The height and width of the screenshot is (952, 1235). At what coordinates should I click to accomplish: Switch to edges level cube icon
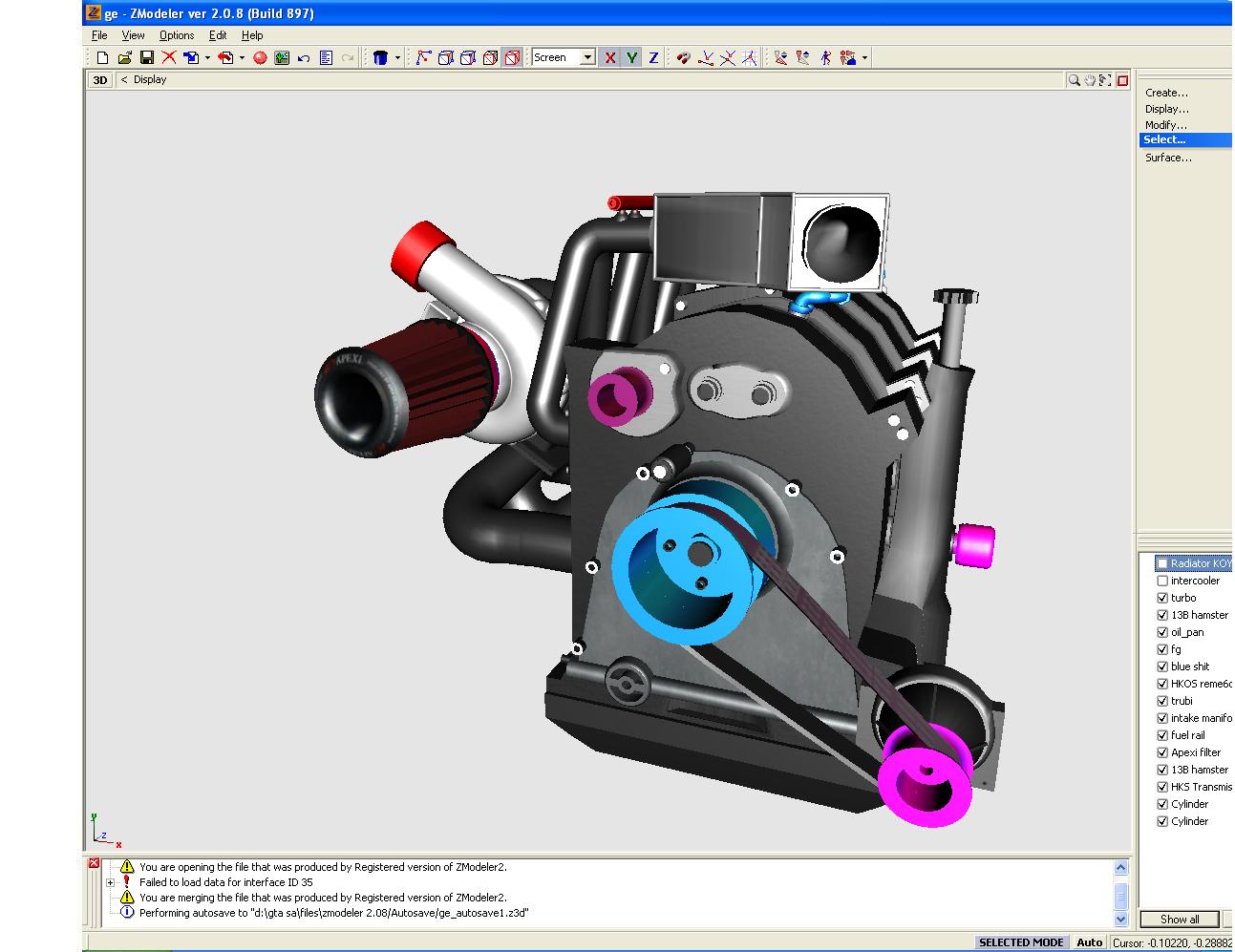click(445, 58)
